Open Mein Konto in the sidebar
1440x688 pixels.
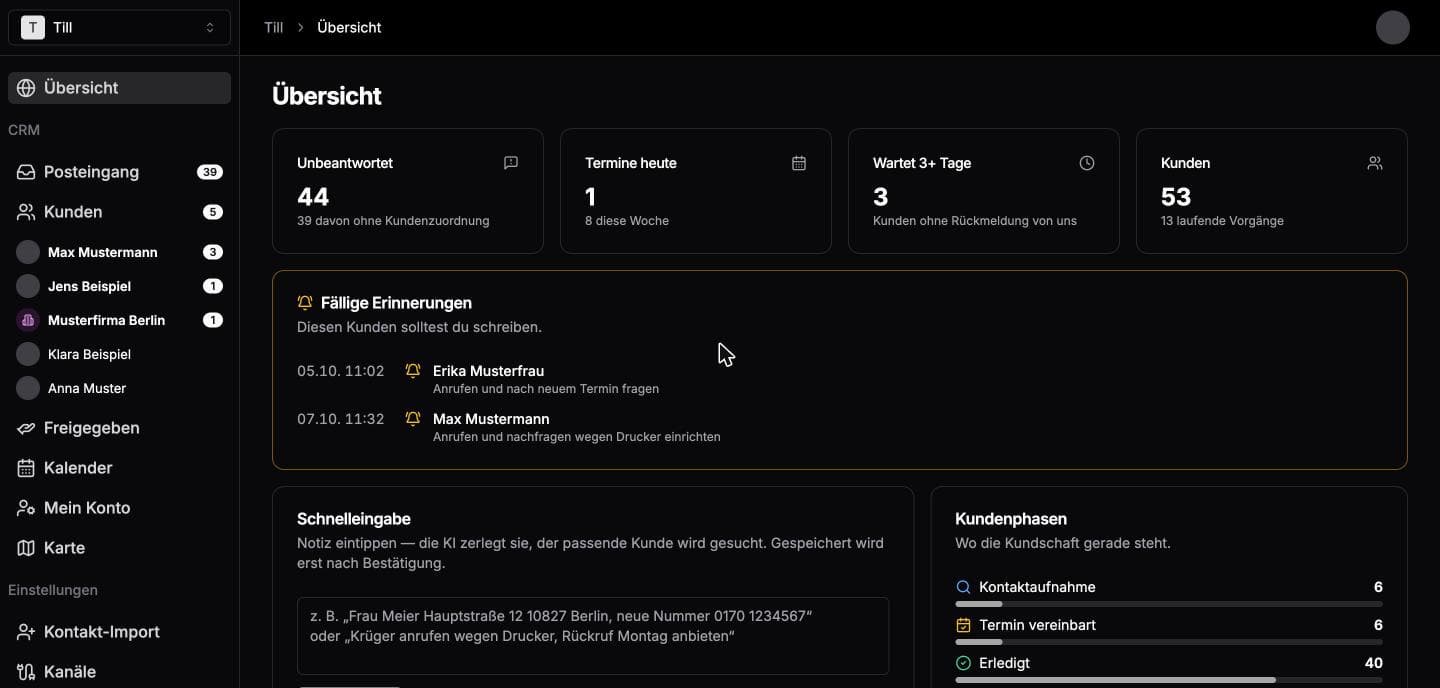tap(119, 508)
